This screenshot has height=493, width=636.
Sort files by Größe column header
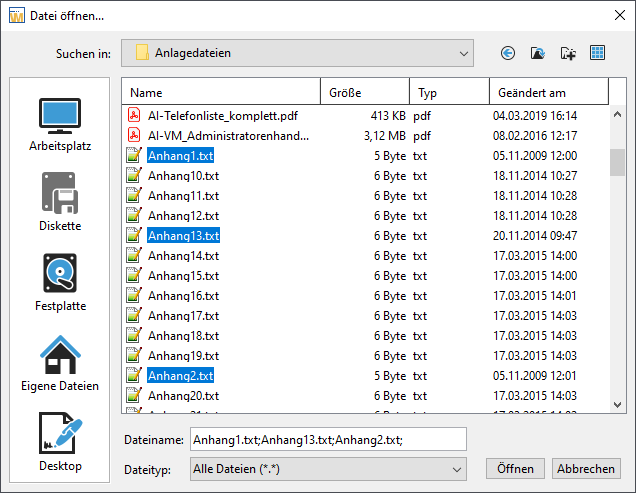365,93
